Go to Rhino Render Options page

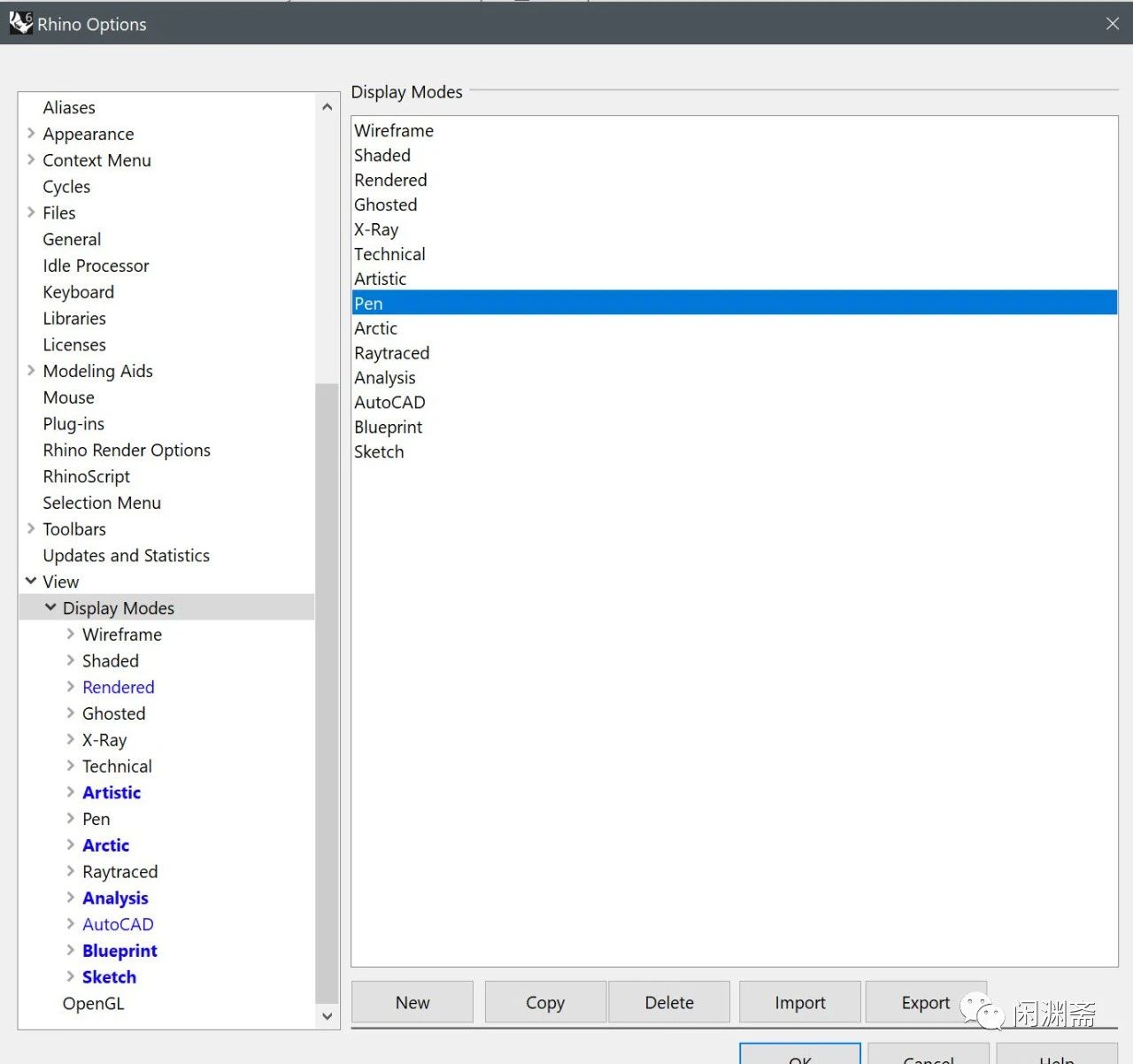tap(127, 451)
